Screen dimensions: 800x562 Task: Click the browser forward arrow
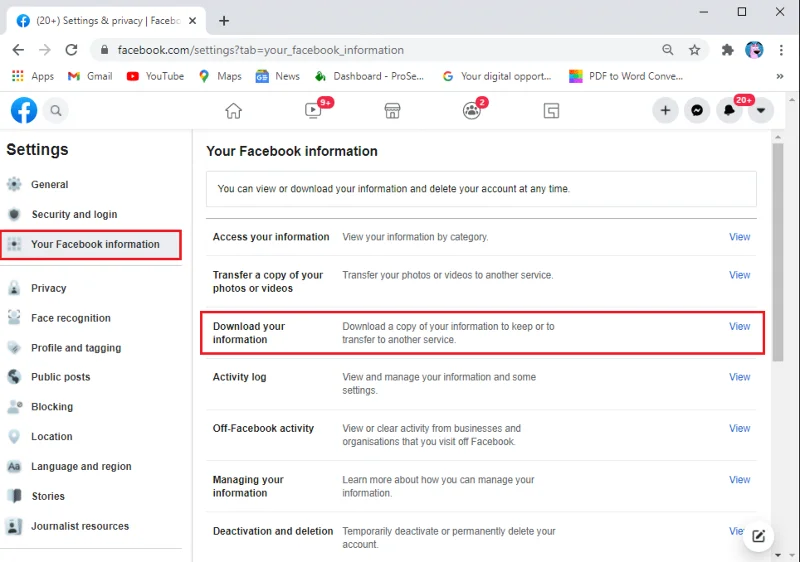(x=45, y=50)
